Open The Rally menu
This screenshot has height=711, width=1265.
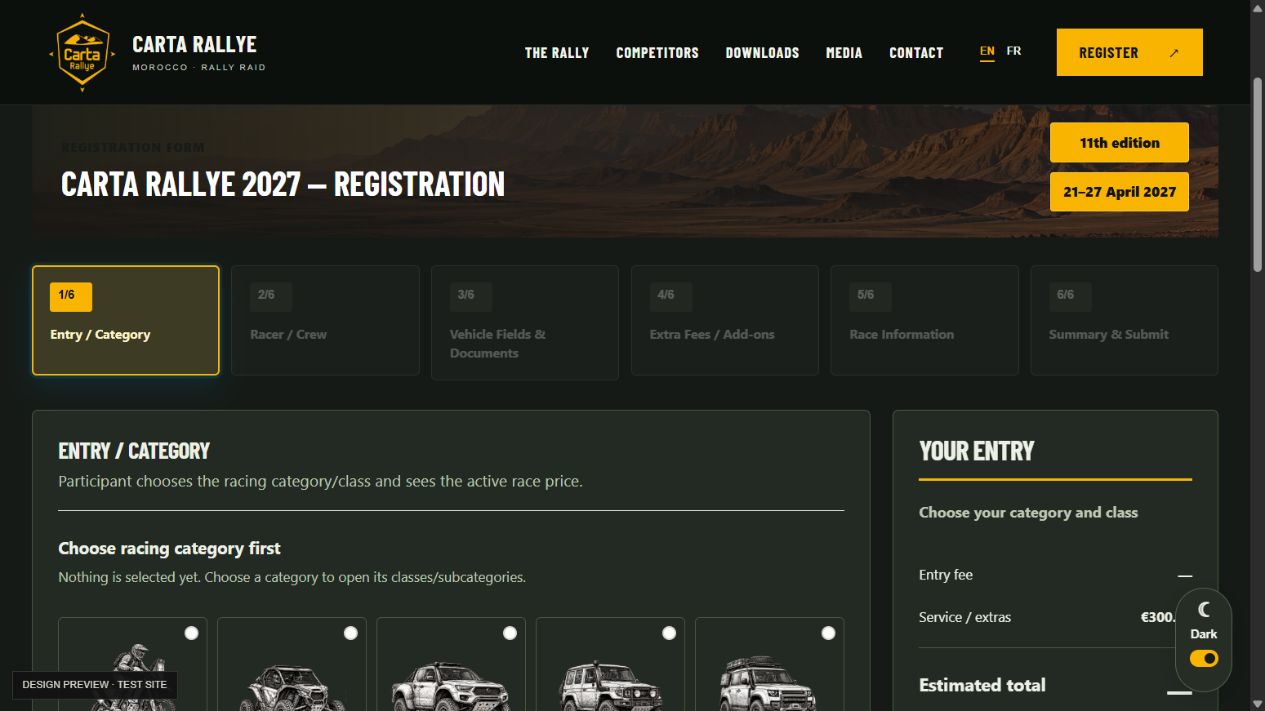557,52
